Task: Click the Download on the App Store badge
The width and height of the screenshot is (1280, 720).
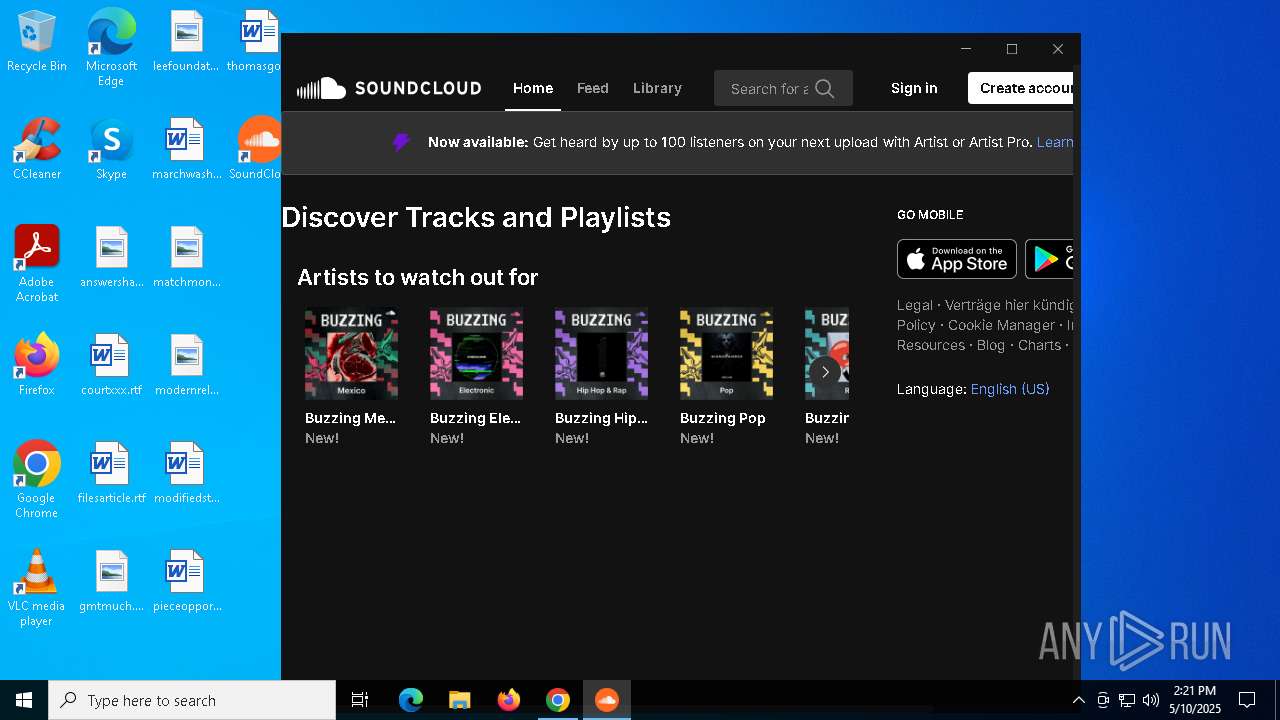Action: click(x=957, y=259)
